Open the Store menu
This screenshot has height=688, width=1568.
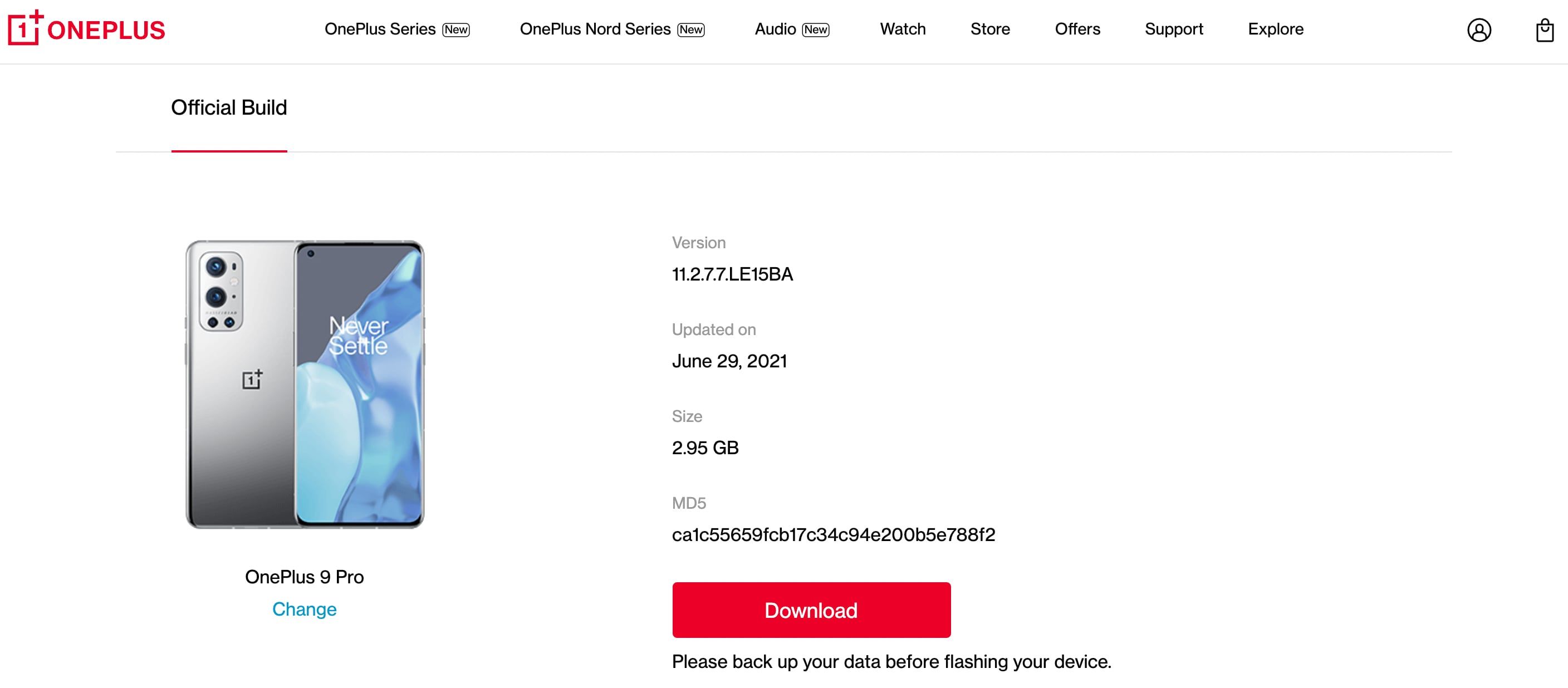click(989, 28)
